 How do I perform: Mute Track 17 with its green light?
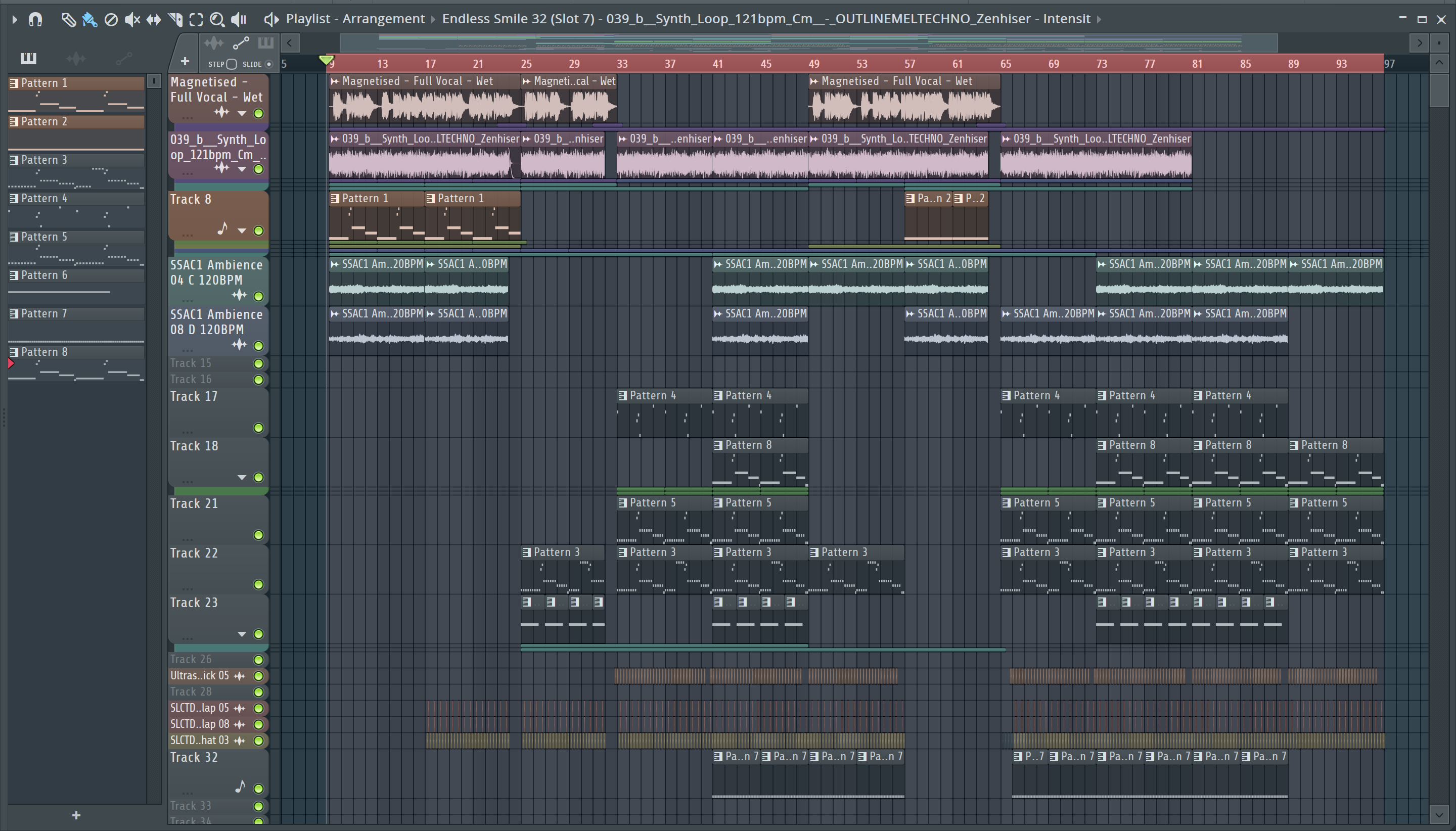258,428
